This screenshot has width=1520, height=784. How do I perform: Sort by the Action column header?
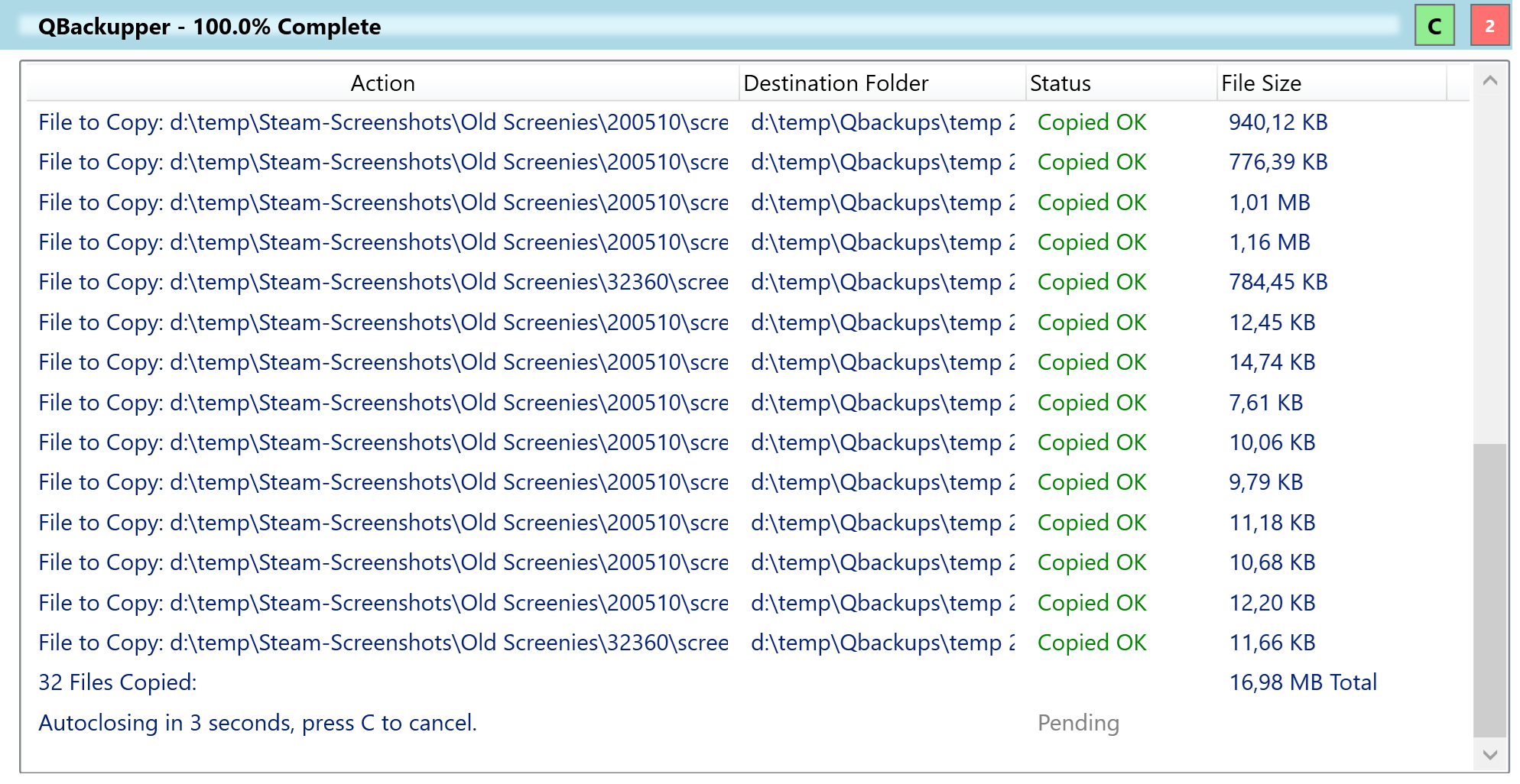[x=383, y=83]
